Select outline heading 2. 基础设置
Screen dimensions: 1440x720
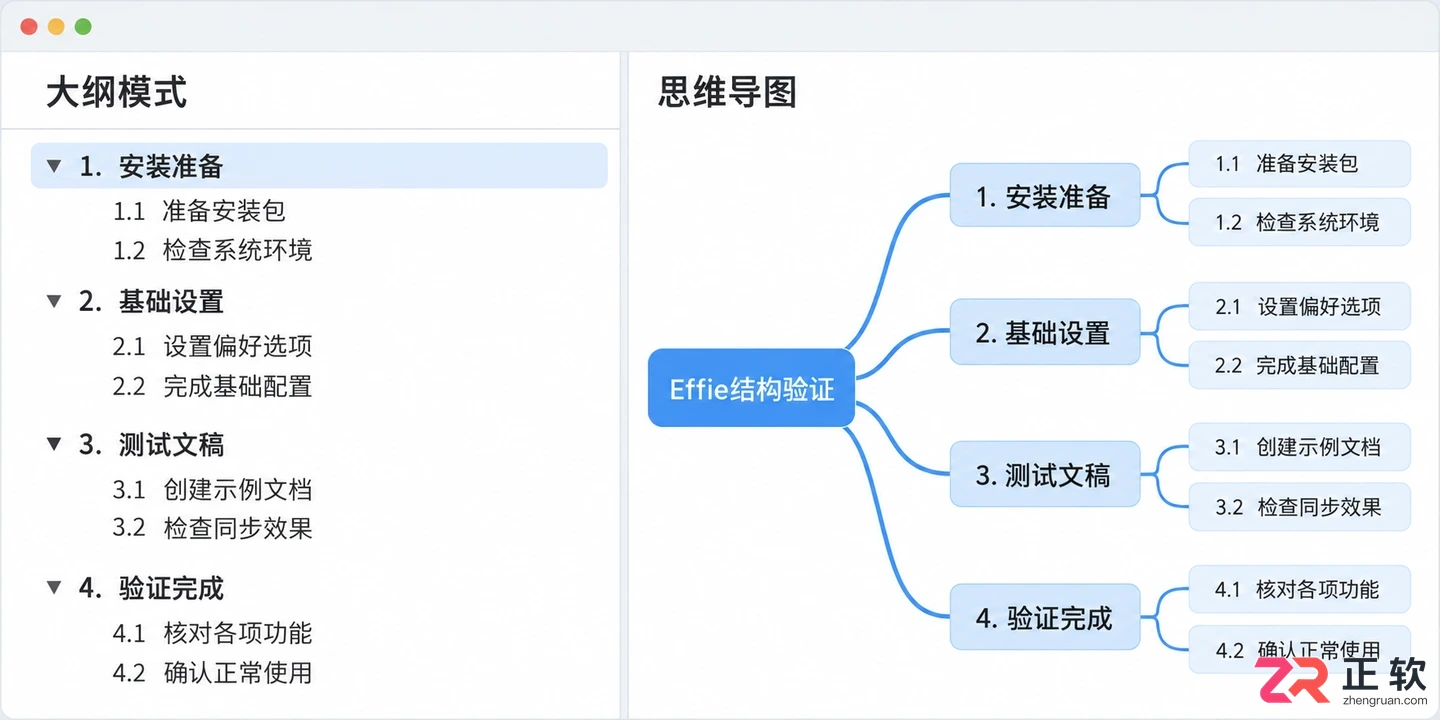point(151,301)
